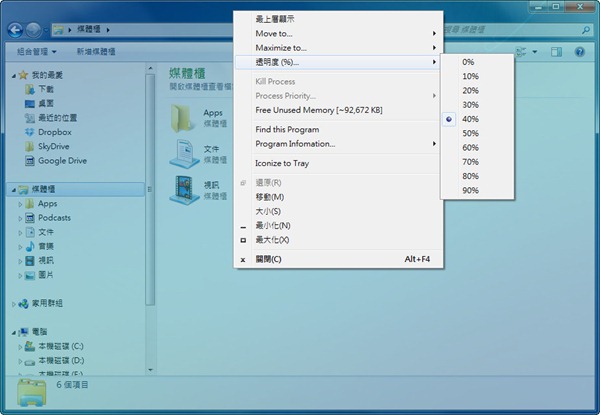Screen dimensions: 600x415
Task: Open the large 文件 documents library icon
Action: pos(184,154)
